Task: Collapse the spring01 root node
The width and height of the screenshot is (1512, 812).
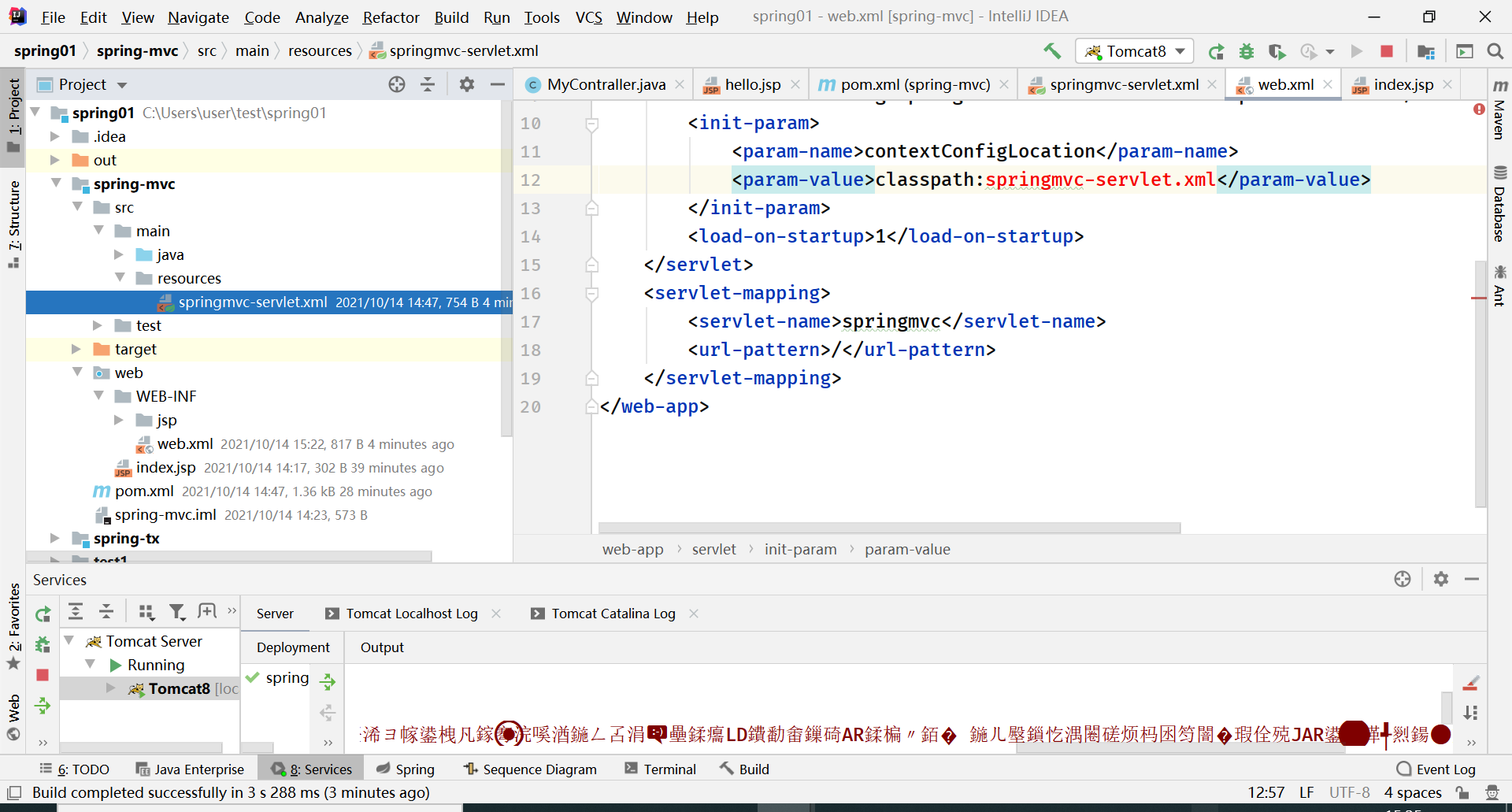Action: tap(35, 113)
